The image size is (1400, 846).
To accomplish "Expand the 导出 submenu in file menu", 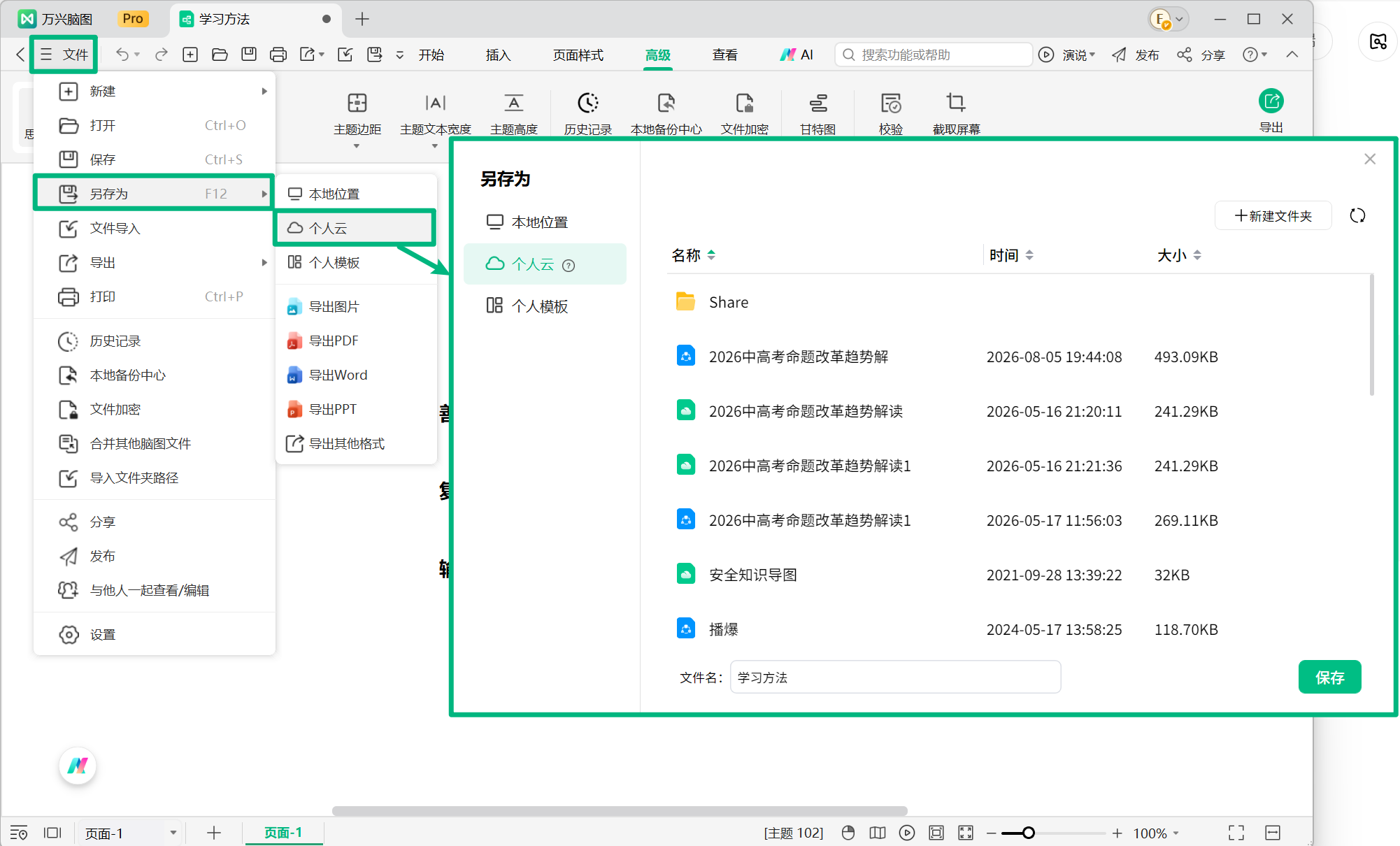I will coord(264,263).
